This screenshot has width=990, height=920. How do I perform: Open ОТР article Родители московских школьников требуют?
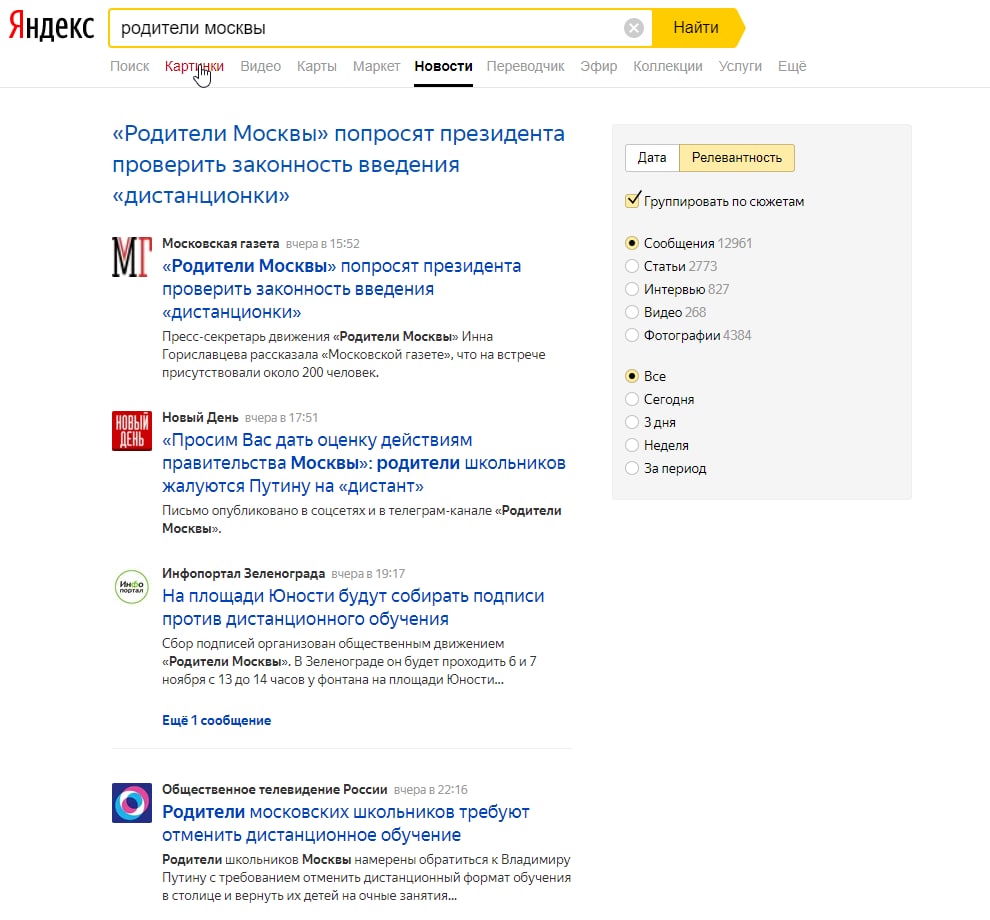click(346, 823)
